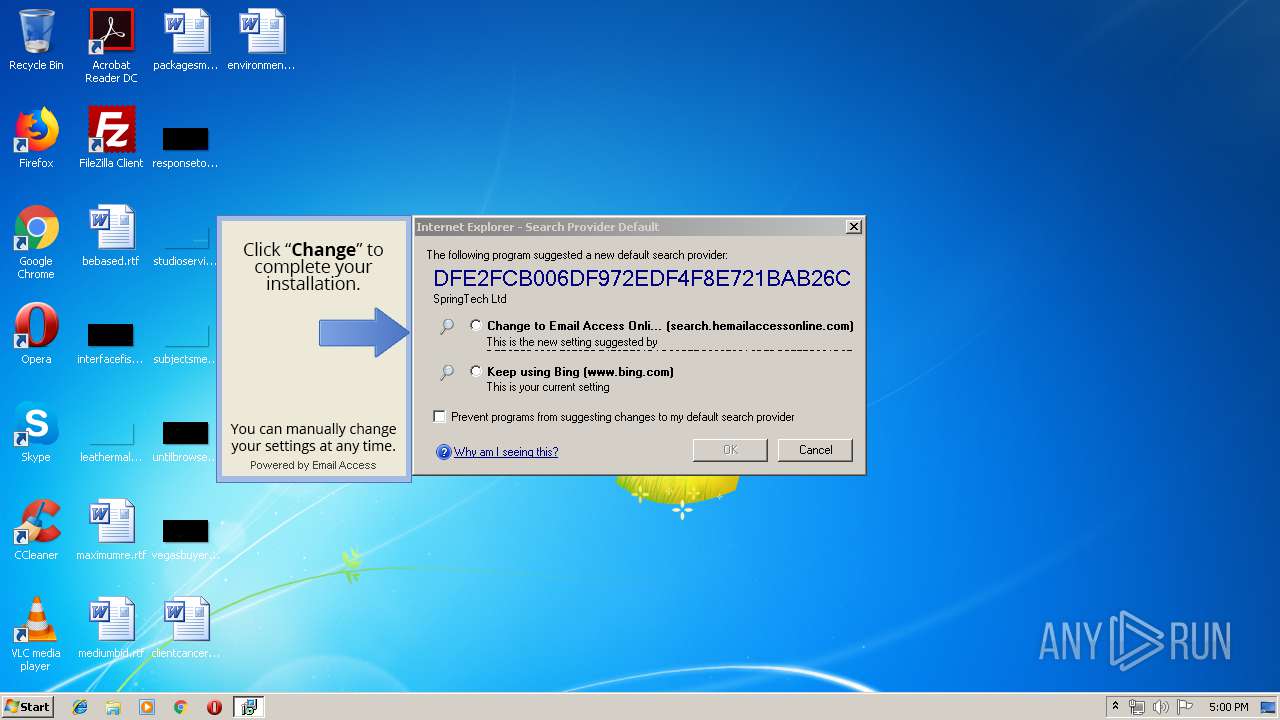Click the OK button in dialog
Image resolution: width=1280 pixels, height=720 pixels.
point(730,450)
